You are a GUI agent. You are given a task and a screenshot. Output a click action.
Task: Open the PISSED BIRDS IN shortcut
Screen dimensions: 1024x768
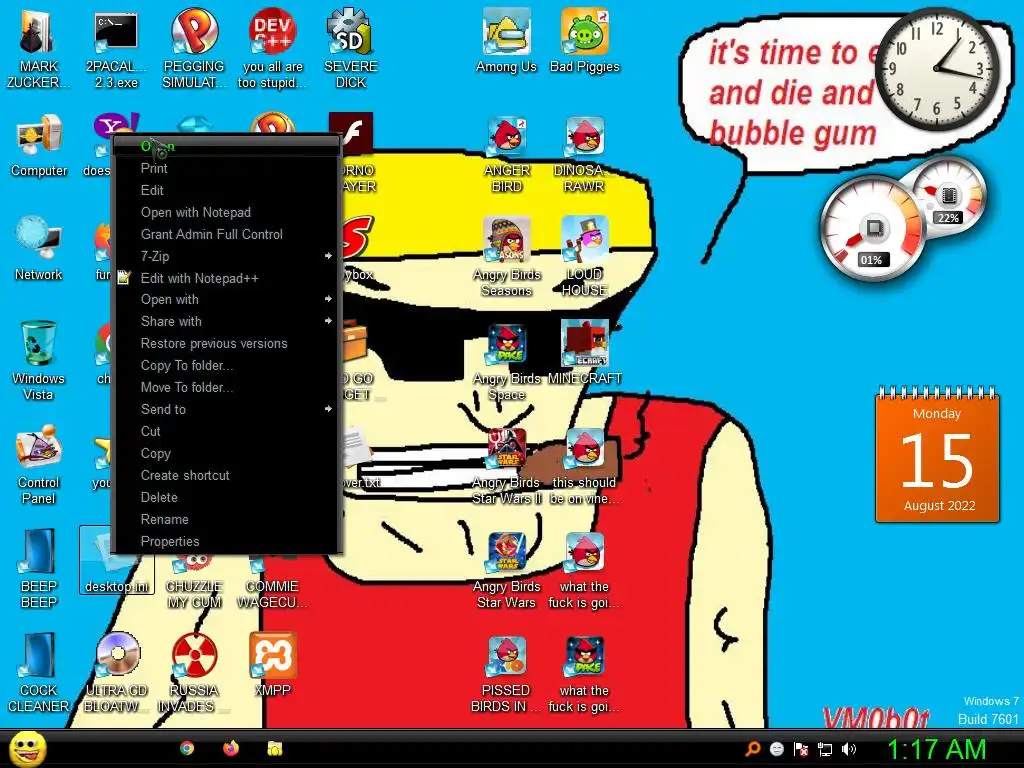[507, 674]
